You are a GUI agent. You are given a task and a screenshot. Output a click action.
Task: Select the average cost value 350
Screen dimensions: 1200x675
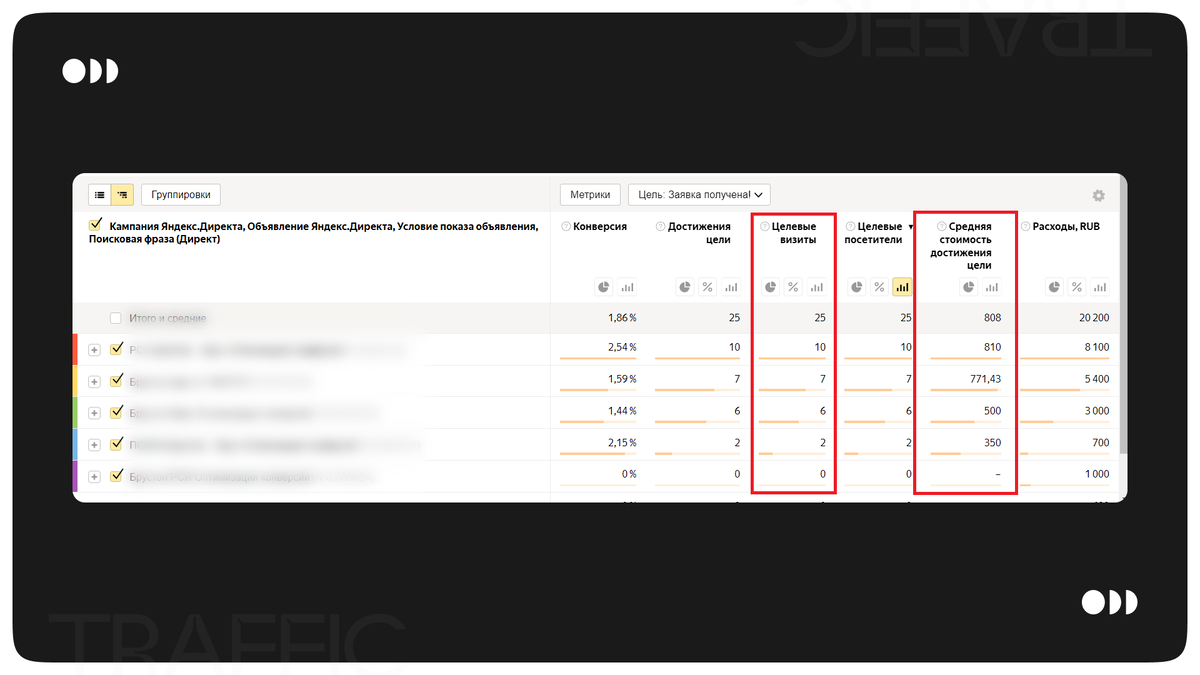pyautogui.click(x=992, y=442)
